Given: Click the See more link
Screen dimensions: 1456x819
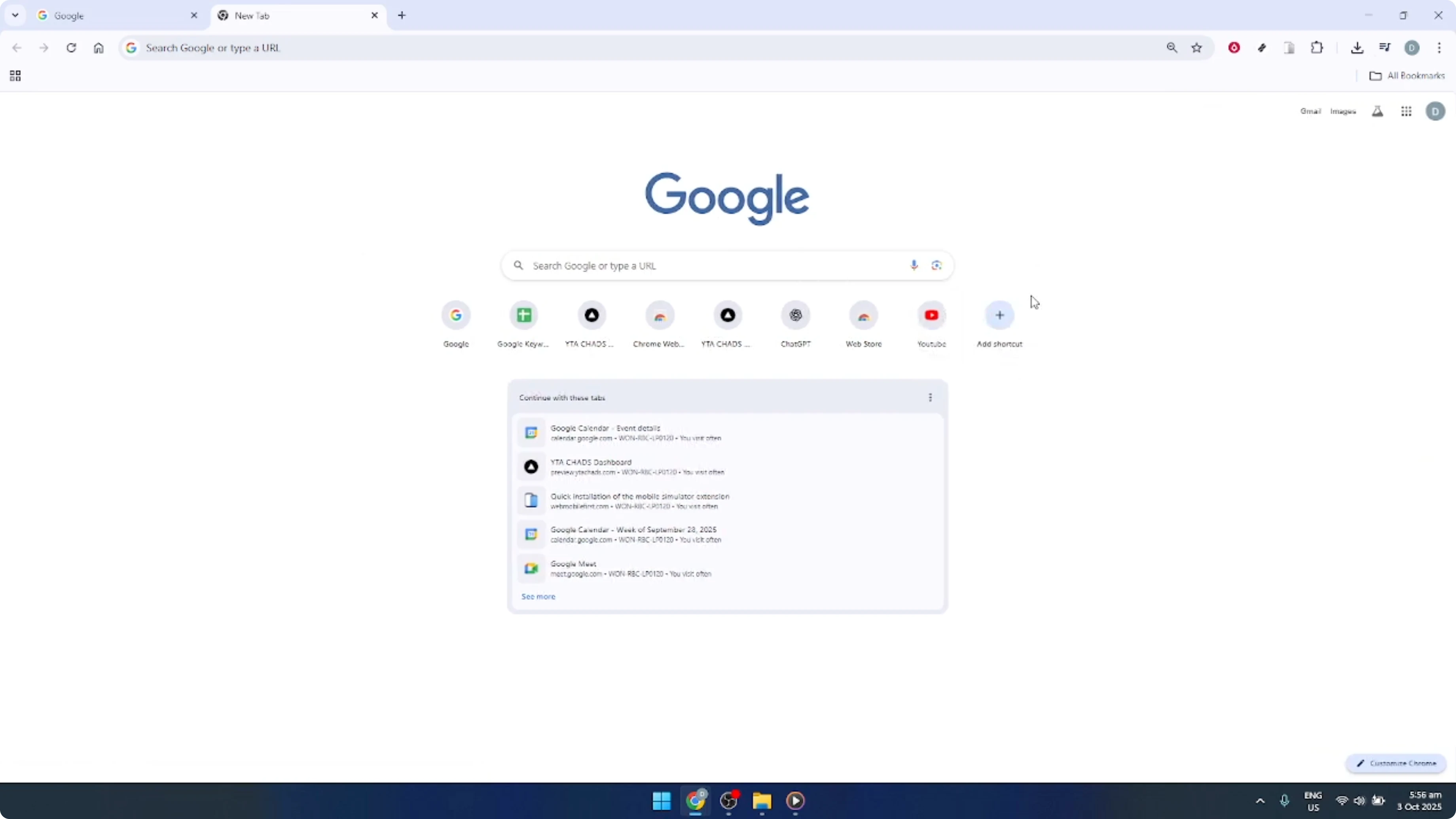Looking at the screenshot, I should (x=538, y=596).
